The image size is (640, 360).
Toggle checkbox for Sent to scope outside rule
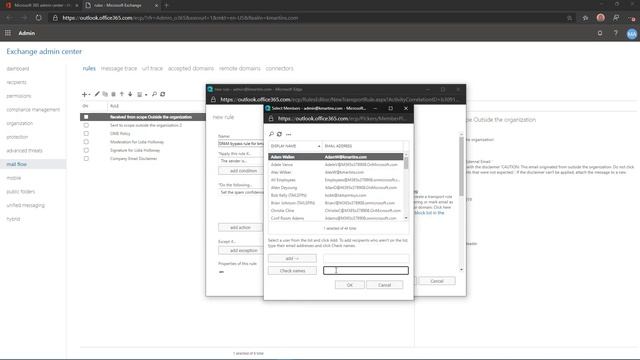(x=86, y=125)
